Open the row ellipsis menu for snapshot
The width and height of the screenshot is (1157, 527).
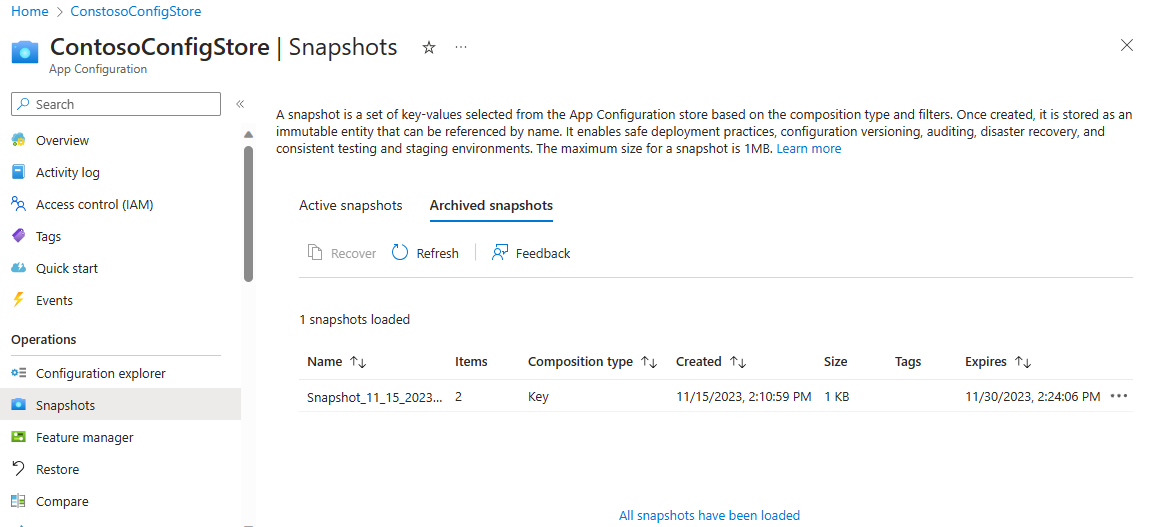[1119, 396]
